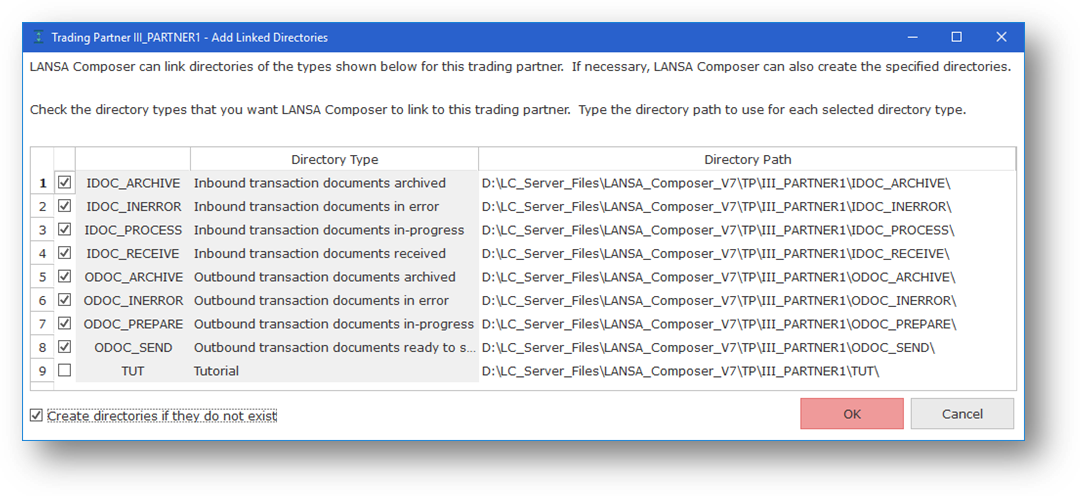Screen dimensions: 1080x496
Task: Click the Cancel button
Action: [962, 414]
